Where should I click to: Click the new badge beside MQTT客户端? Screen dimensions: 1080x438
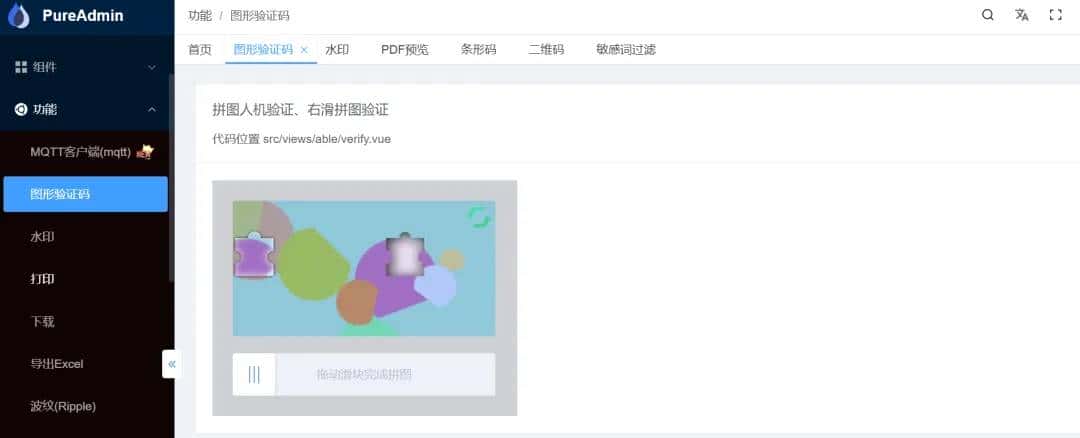point(145,152)
